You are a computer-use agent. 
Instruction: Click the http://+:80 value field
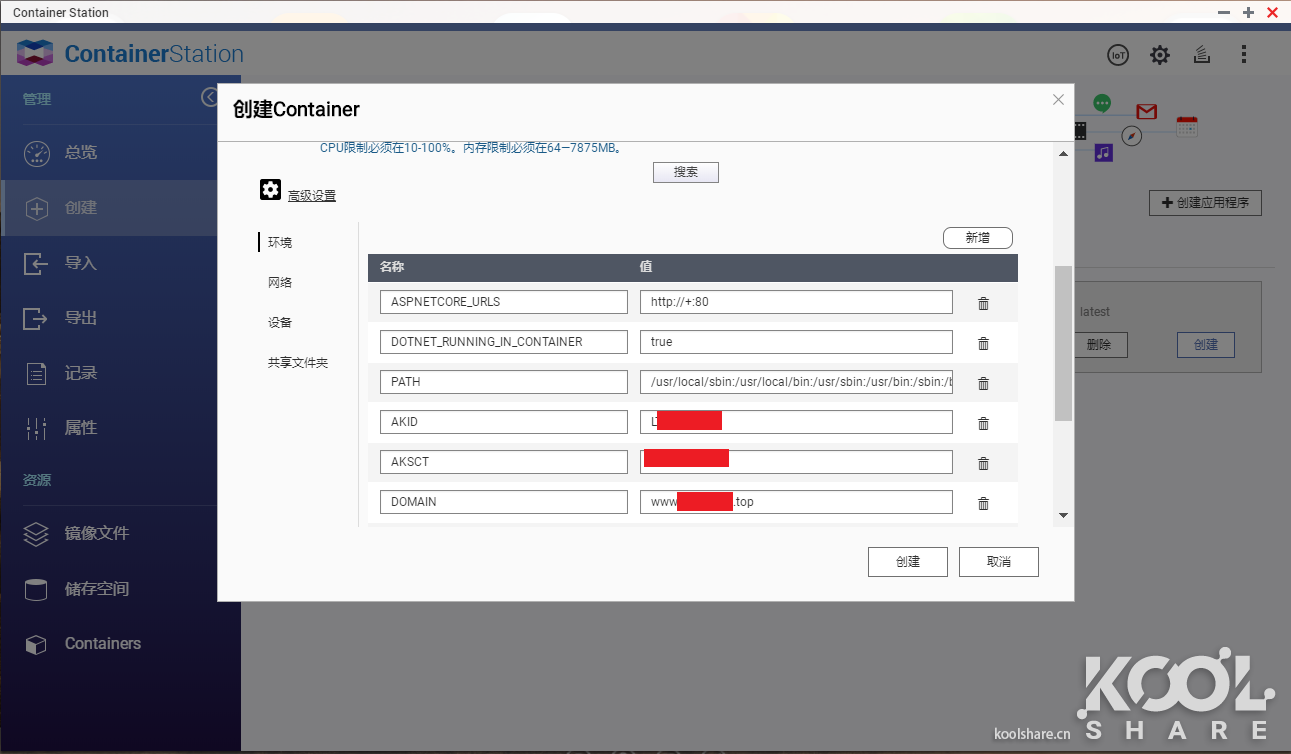click(796, 302)
